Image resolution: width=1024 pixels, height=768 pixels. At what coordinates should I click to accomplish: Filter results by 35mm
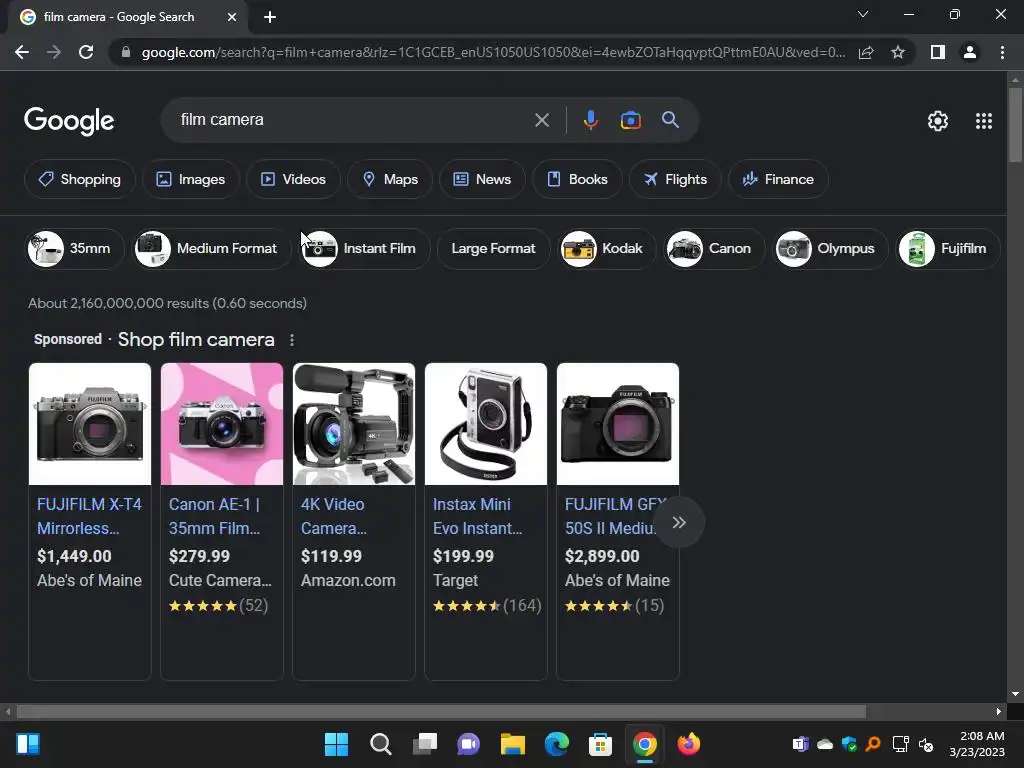(74, 249)
